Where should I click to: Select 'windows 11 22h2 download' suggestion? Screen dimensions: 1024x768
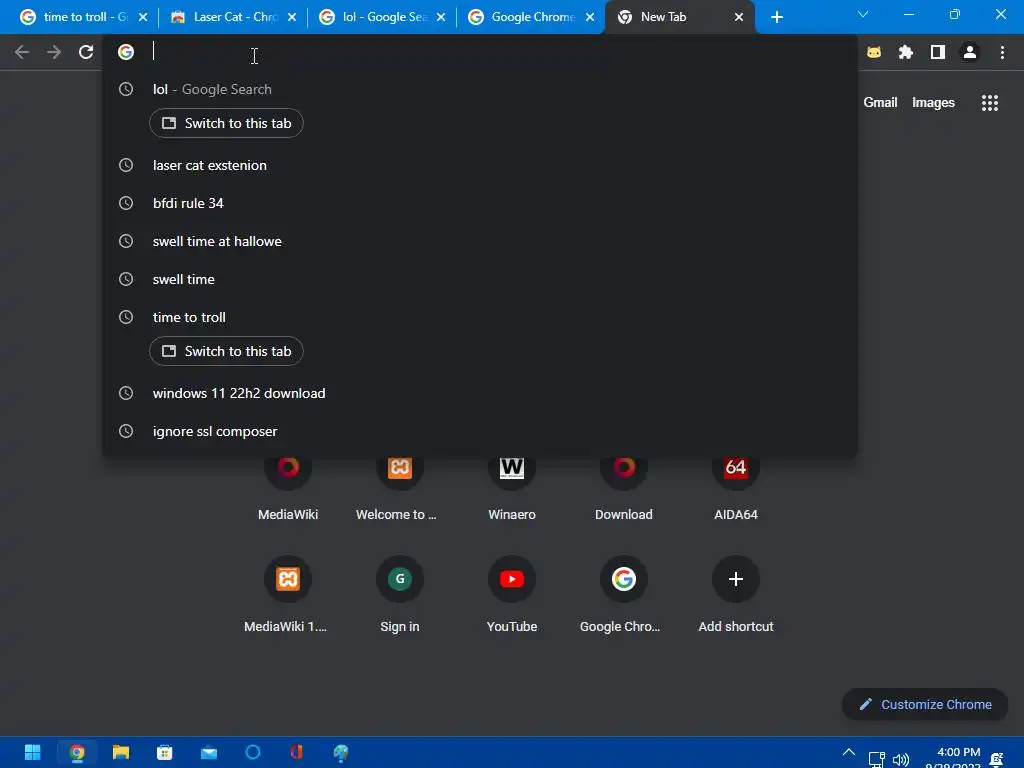tap(480, 393)
